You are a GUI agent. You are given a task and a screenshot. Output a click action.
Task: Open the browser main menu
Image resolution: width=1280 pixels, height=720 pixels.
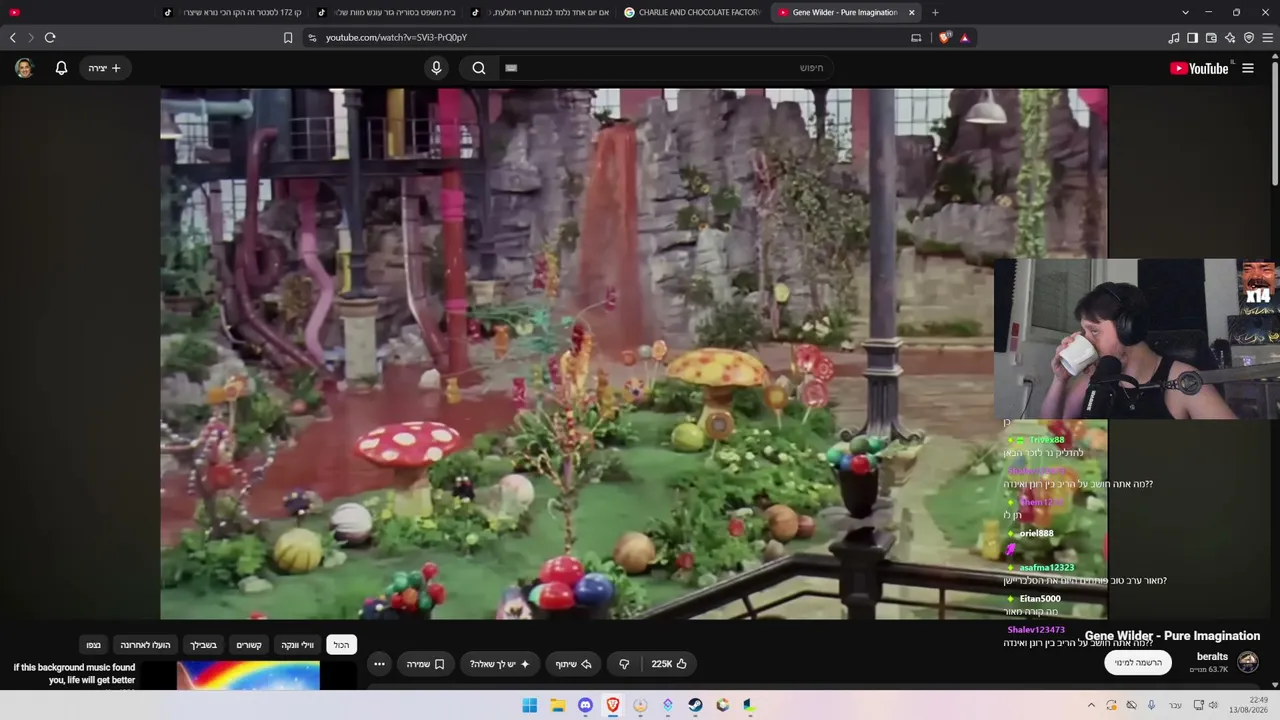tap(1268, 37)
